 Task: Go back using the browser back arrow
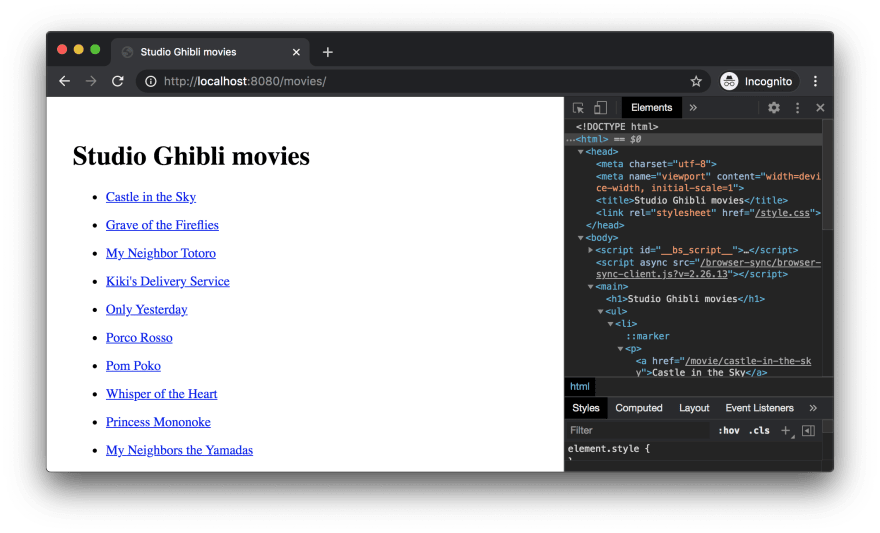click(x=65, y=81)
